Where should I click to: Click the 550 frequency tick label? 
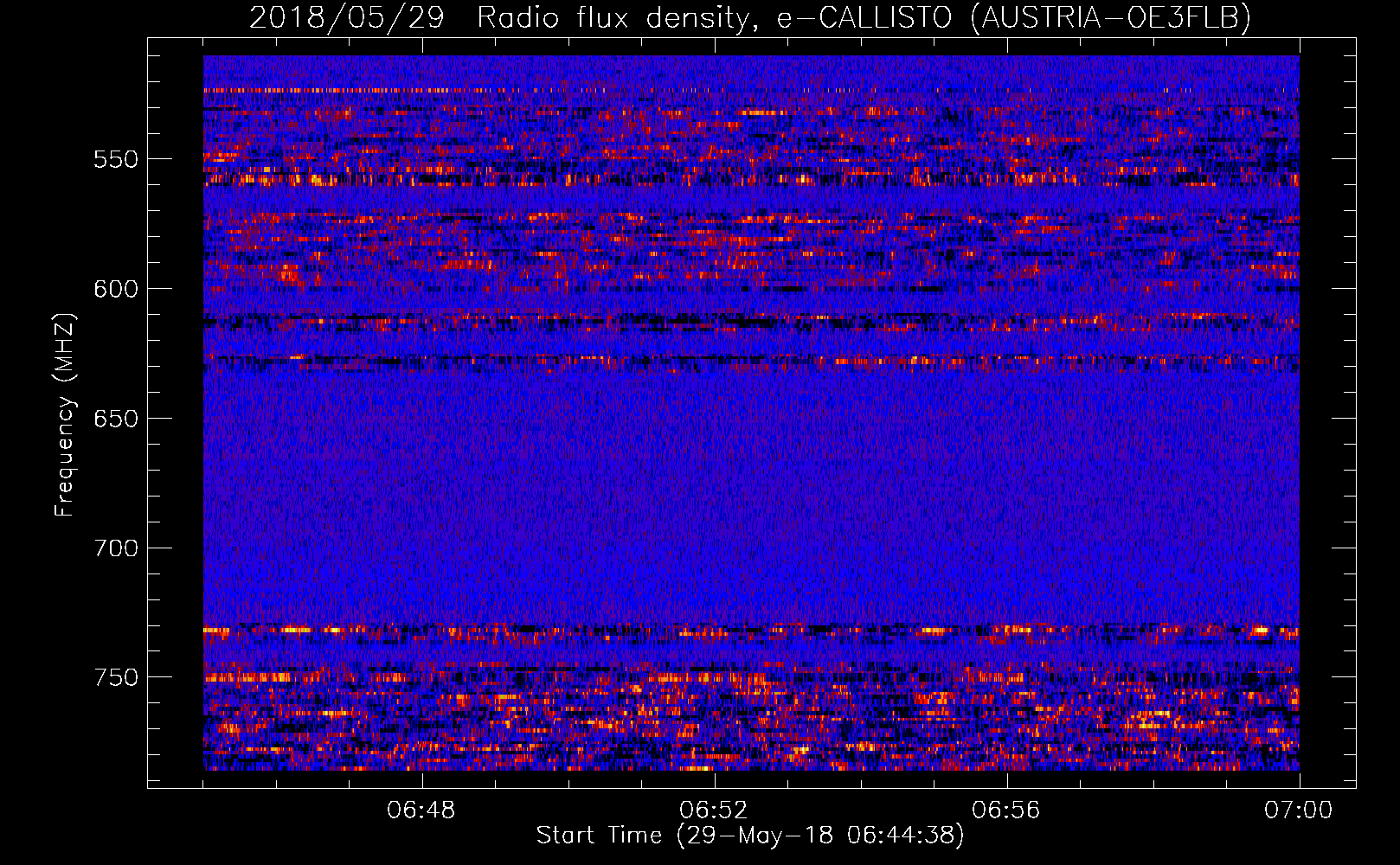(x=116, y=159)
